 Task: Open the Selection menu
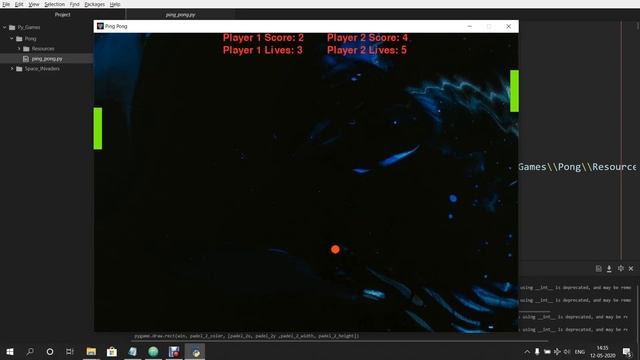[x=55, y=4]
